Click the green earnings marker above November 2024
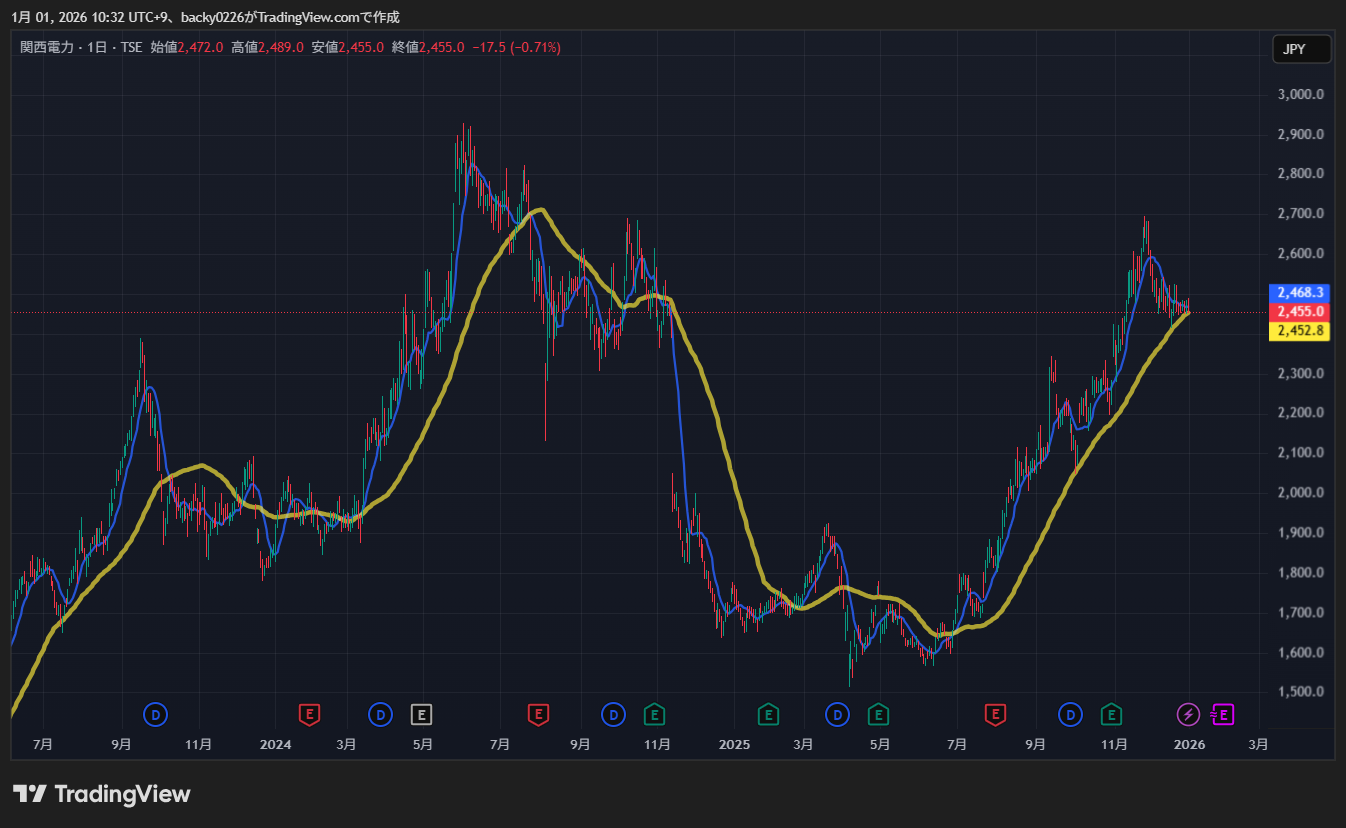The image size is (1346, 828). [x=654, y=714]
